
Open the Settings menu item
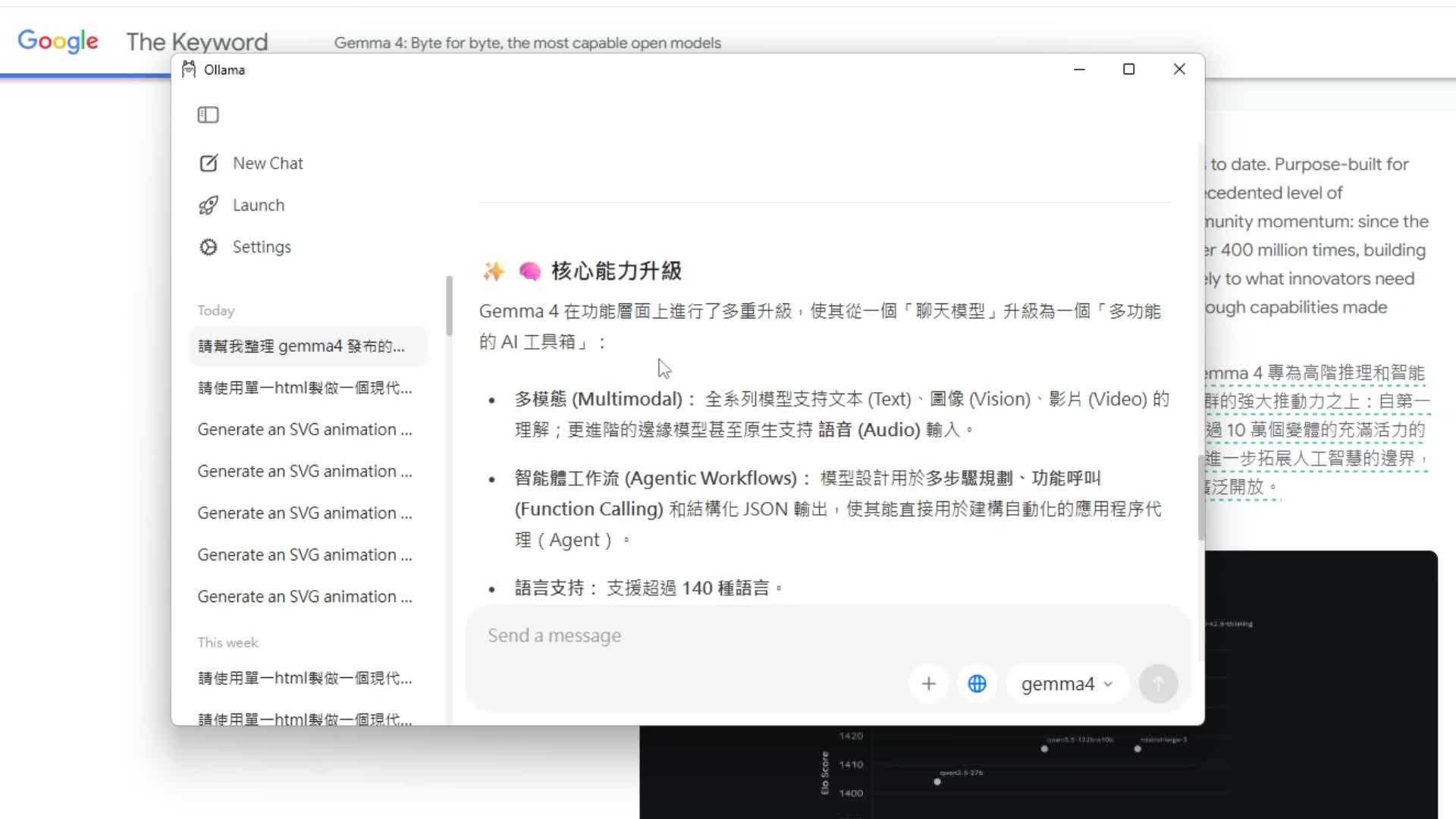[x=262, y=247]
